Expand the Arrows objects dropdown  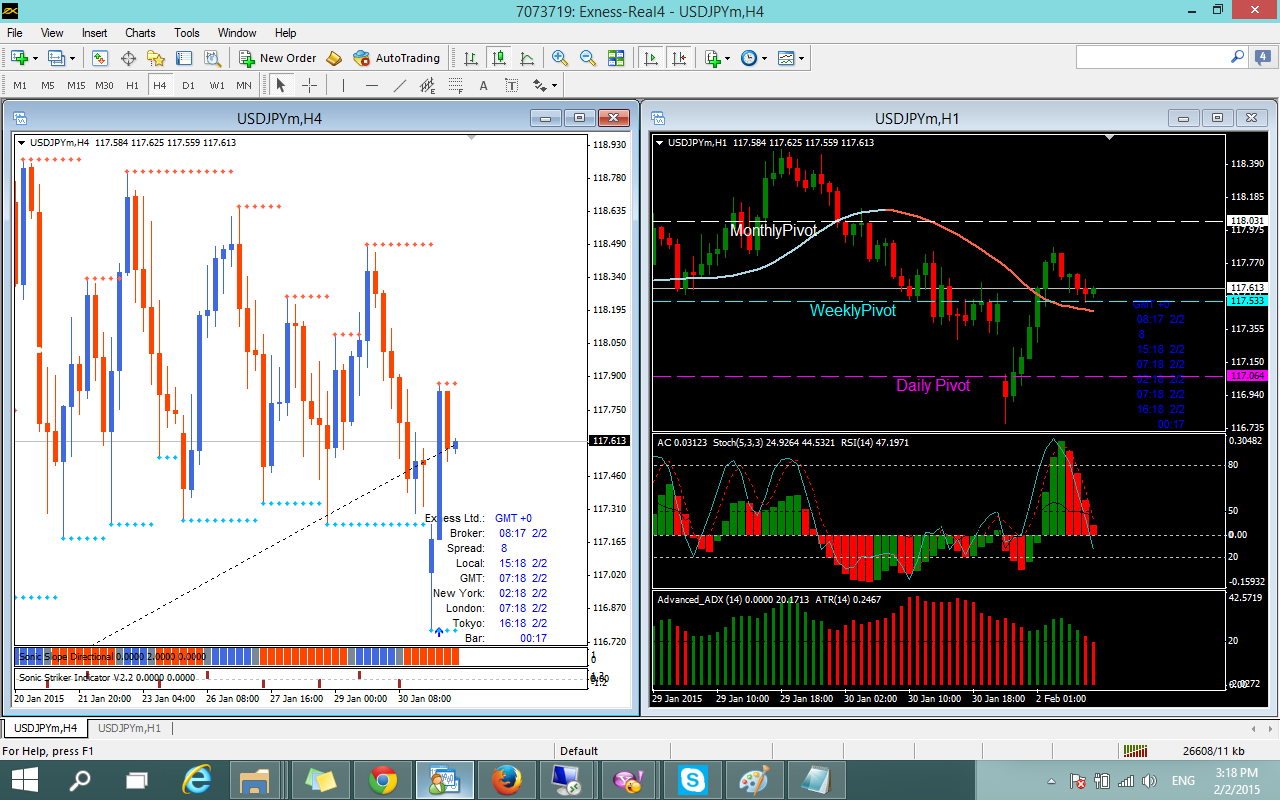554,85
